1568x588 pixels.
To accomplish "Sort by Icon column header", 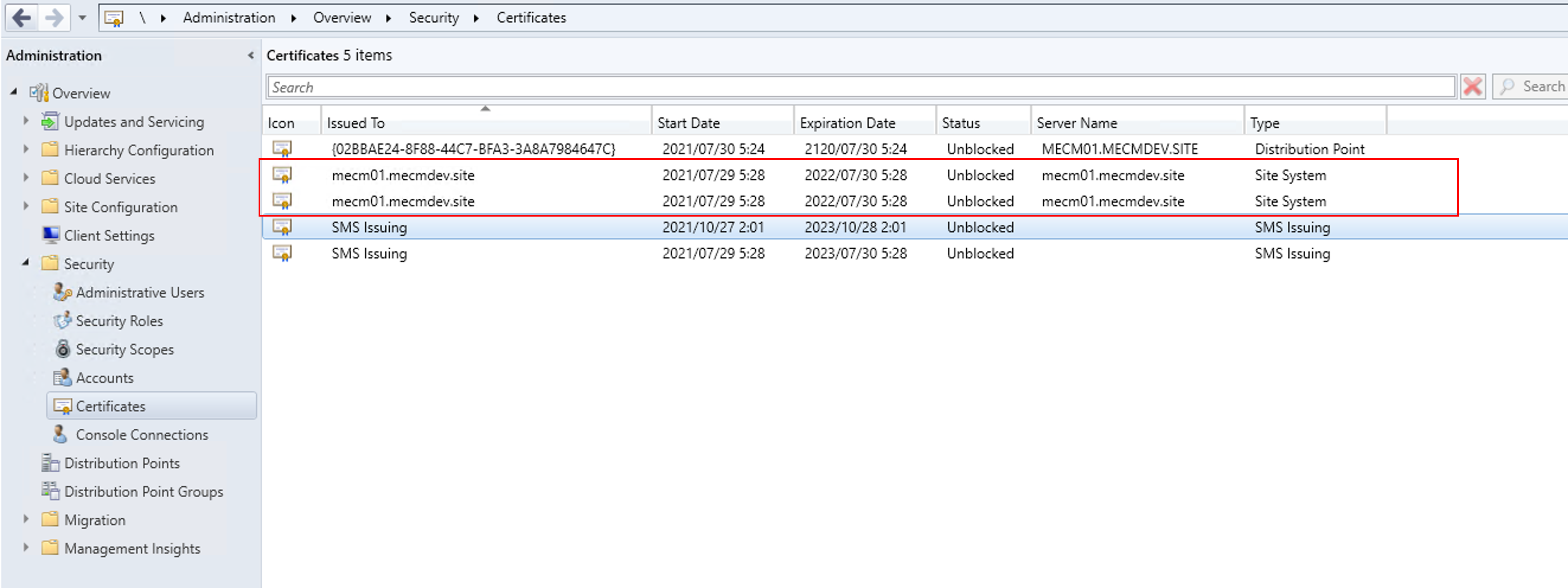I will point(292,122).
